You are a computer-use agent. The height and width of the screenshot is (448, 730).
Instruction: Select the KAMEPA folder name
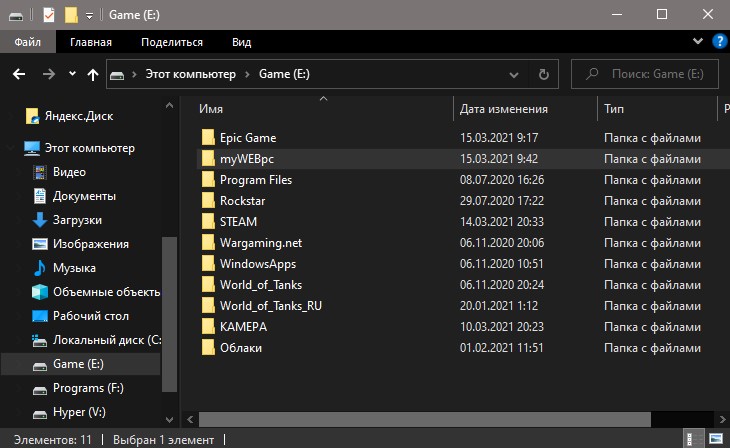[x=243, y=327]
